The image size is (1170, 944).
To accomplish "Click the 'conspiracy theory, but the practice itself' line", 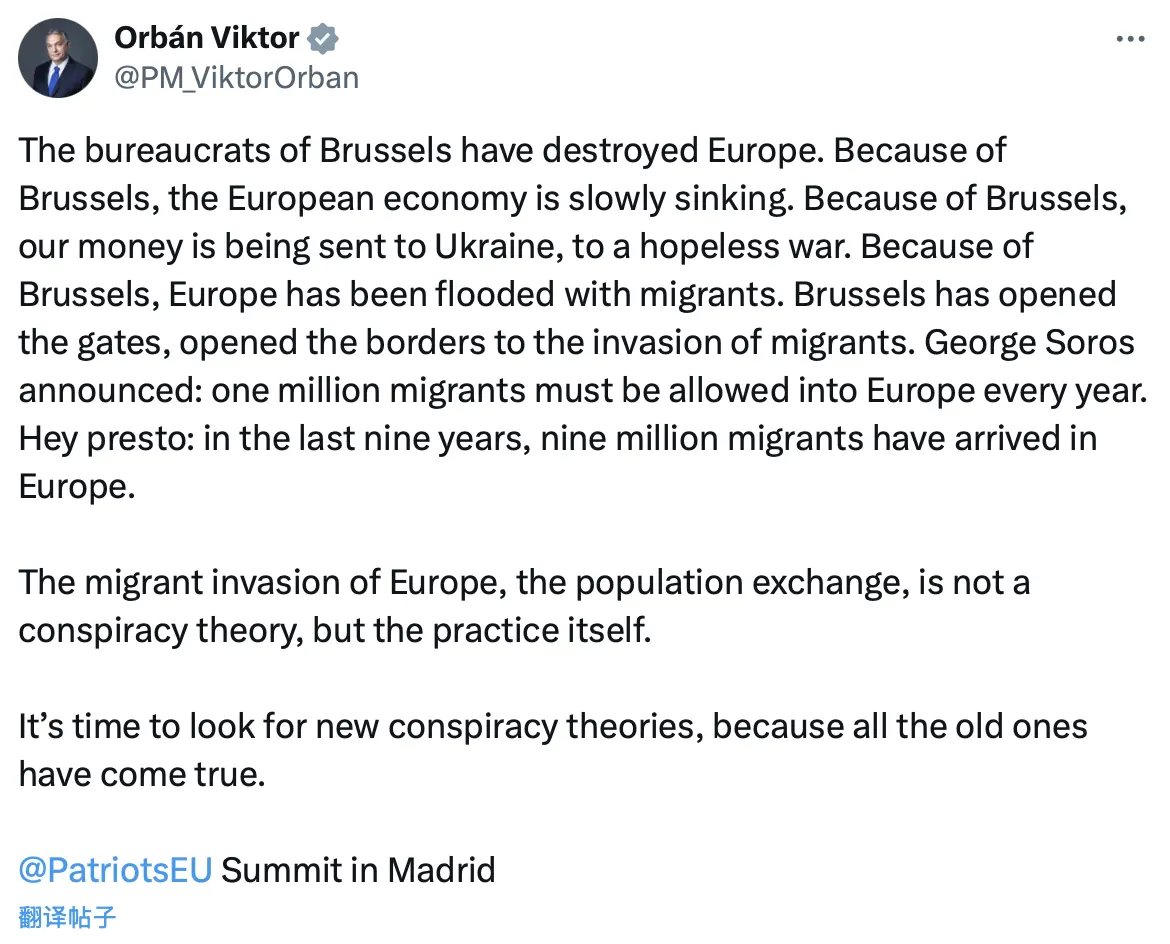I will [x=334, y=630].
